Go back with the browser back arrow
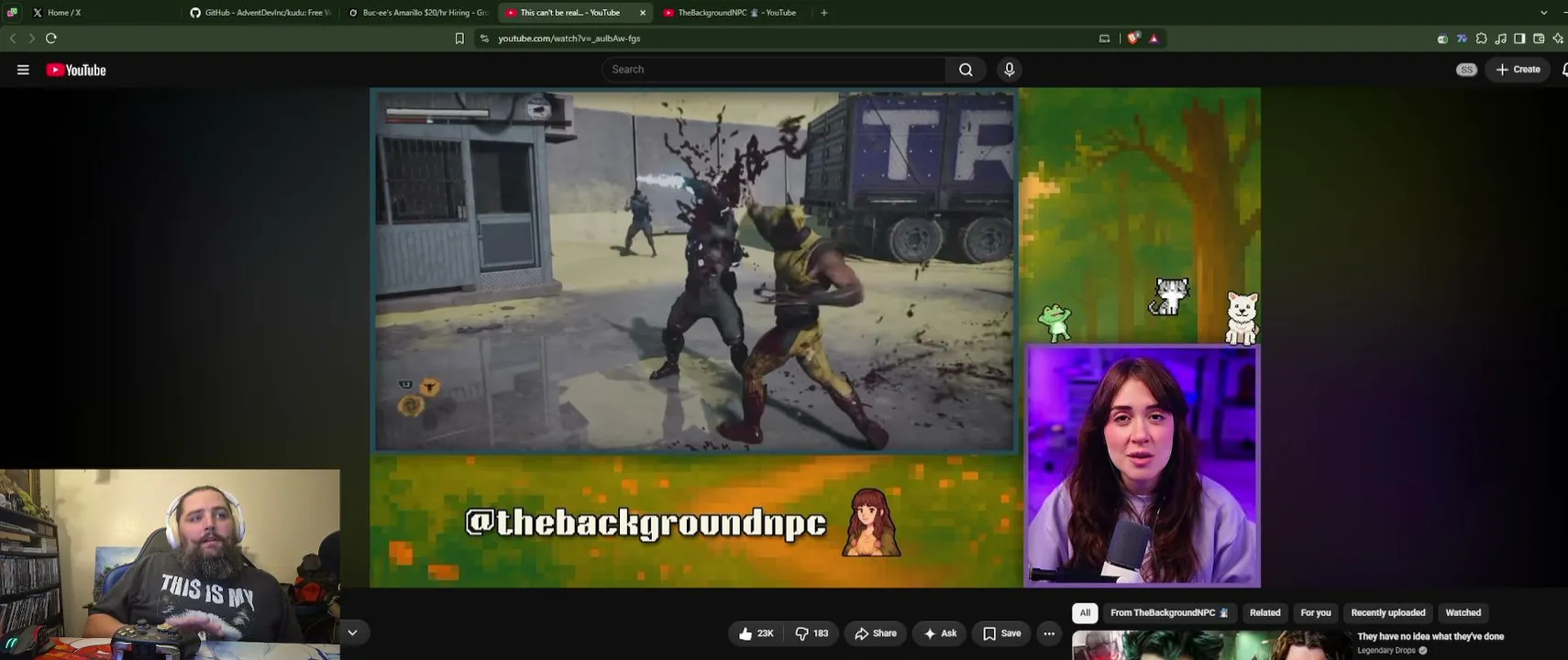Screen dimensions: 1568x660 pyautogui.click(x=13, y=38)
